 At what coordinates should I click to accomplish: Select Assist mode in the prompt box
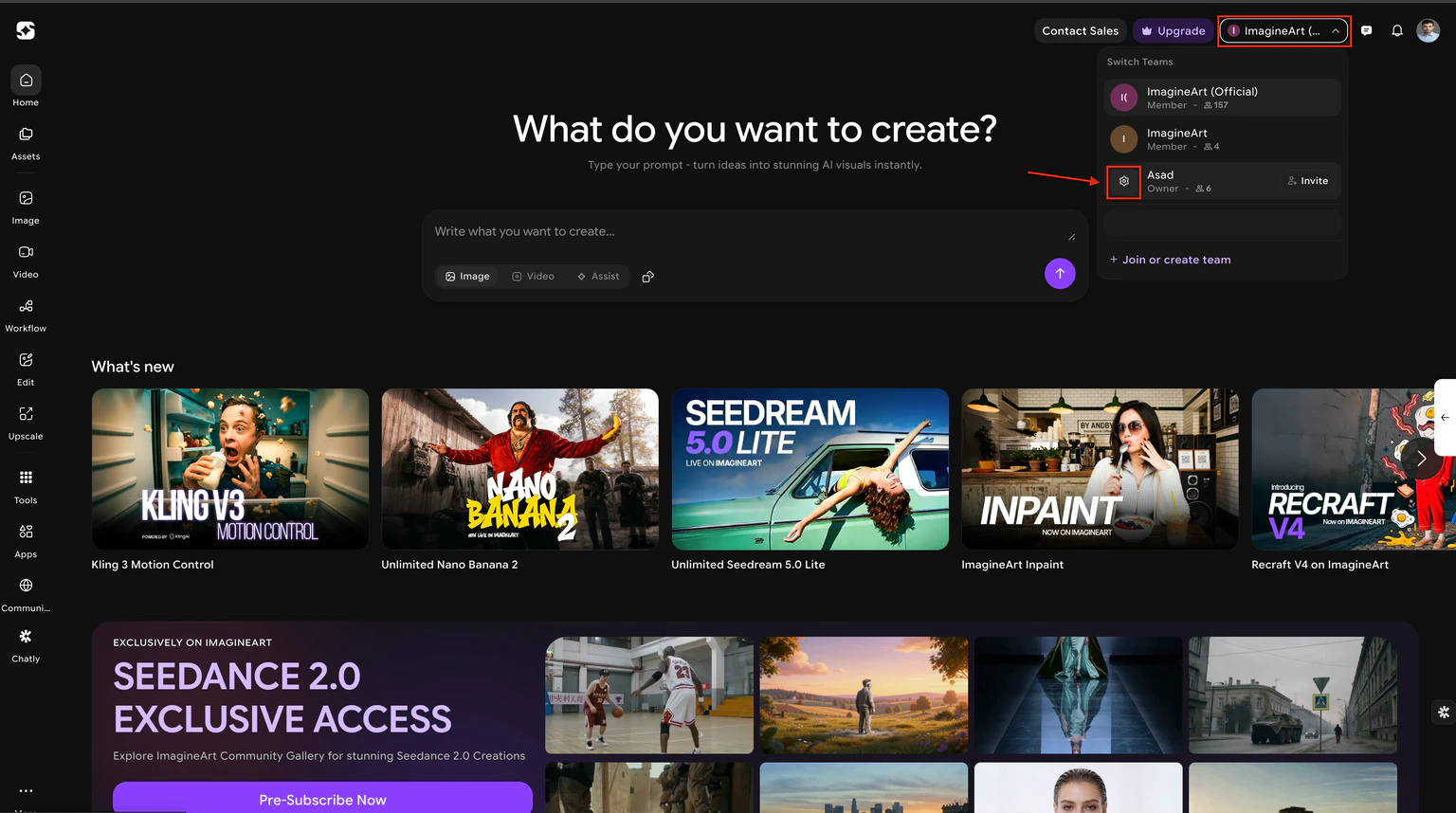click(598, 277)
